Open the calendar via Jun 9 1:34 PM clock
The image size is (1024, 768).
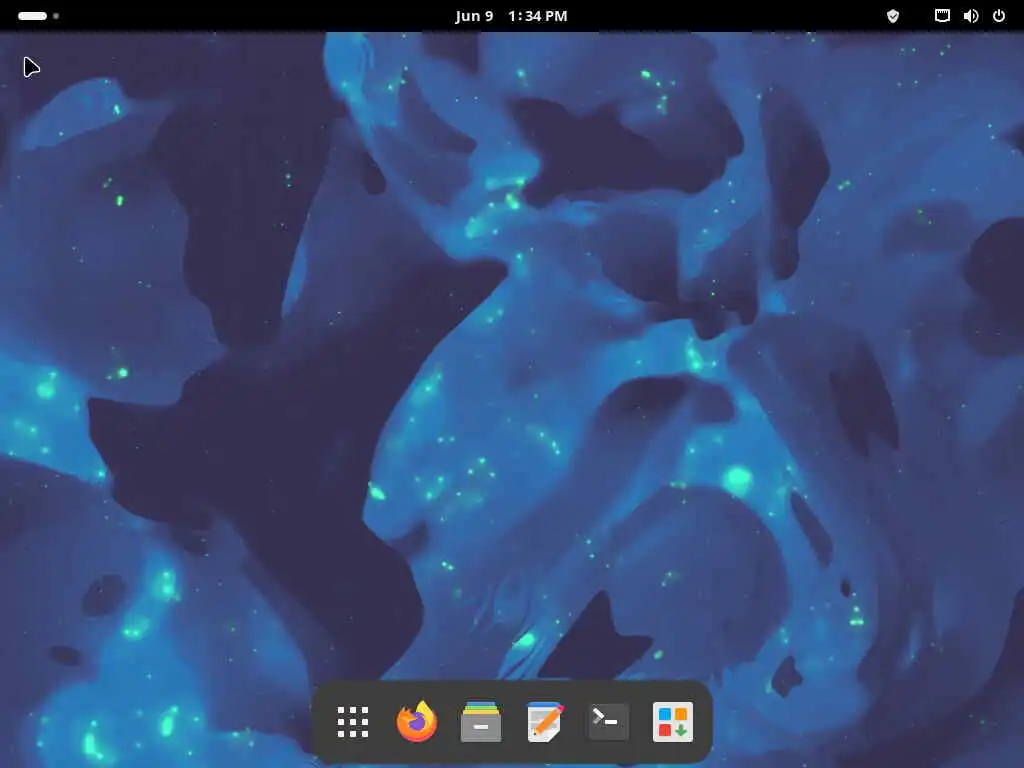click(x=511, y=16)
